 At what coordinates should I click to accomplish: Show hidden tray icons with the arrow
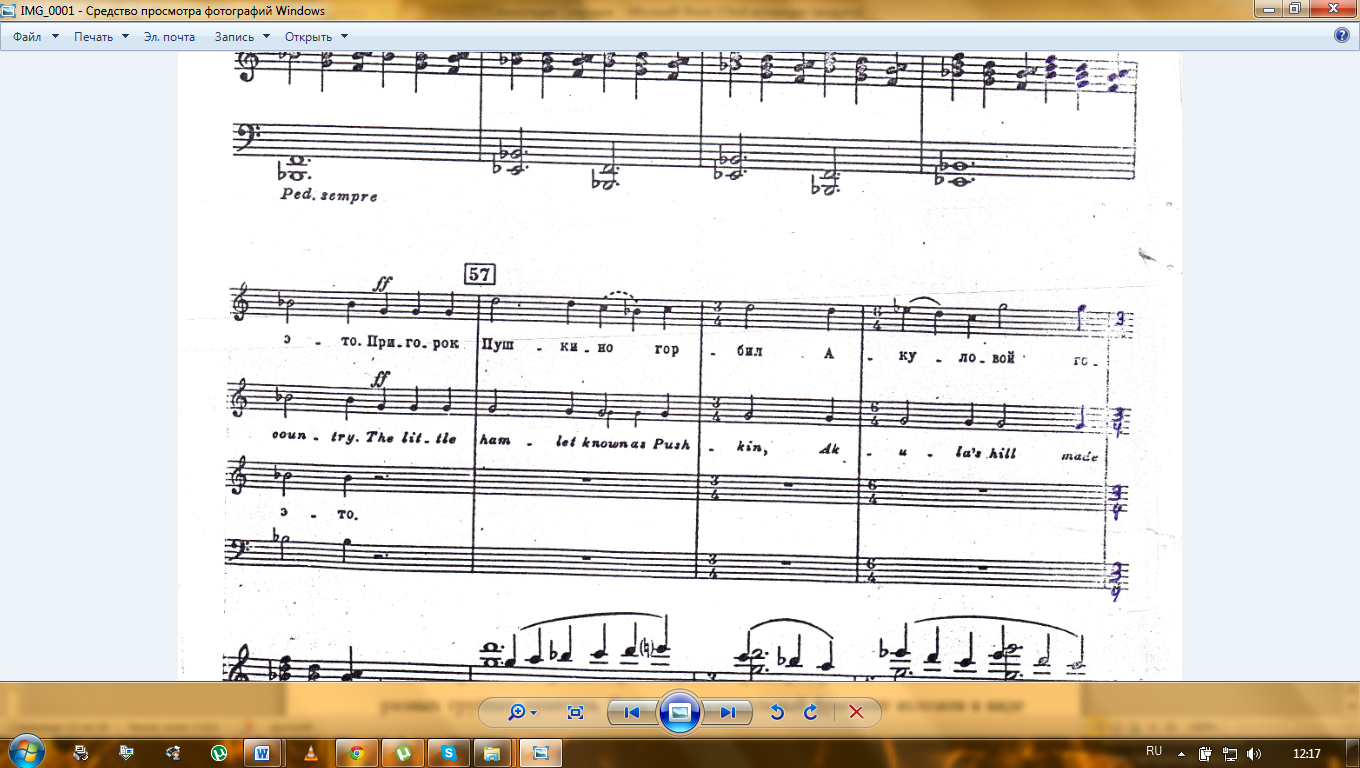pyautogui.click(x=1181, y=752)
